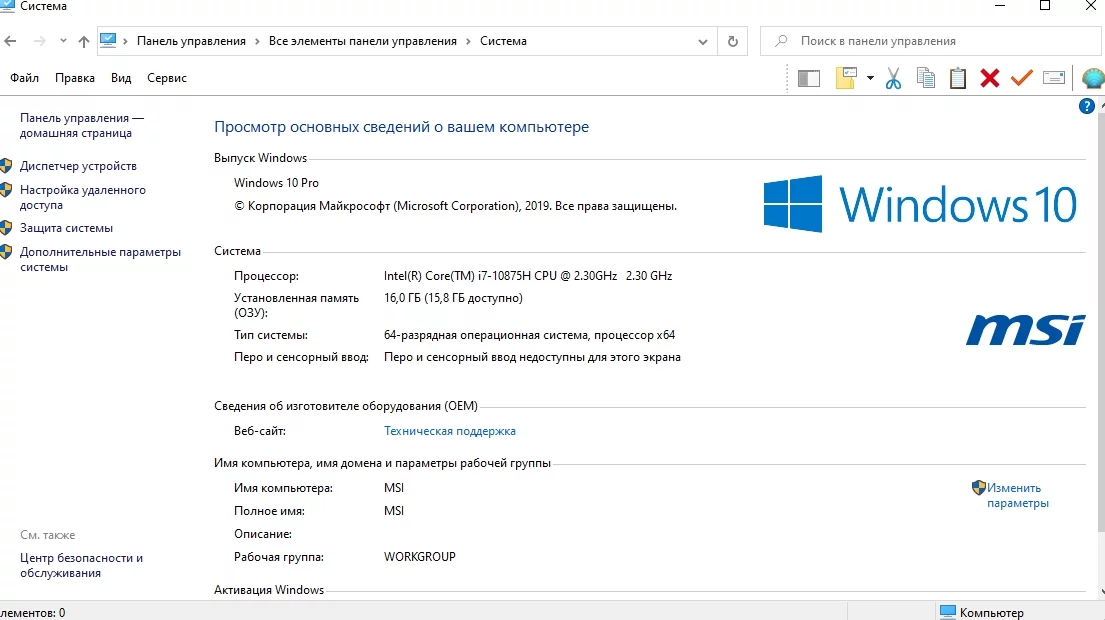Open Classic Shell settings shell icon

click(1093, 78)
